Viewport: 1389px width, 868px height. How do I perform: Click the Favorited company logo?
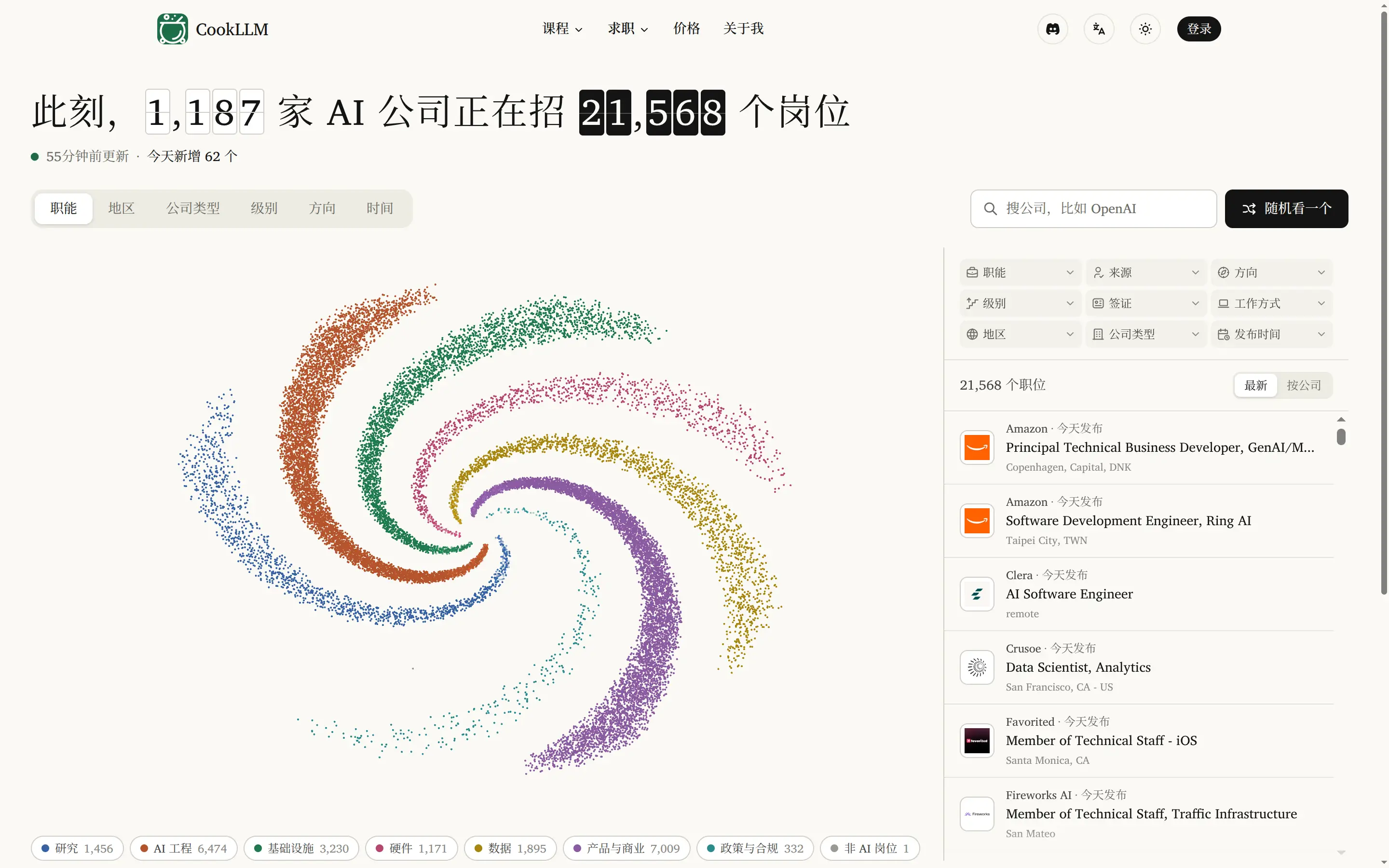point(977,741)
